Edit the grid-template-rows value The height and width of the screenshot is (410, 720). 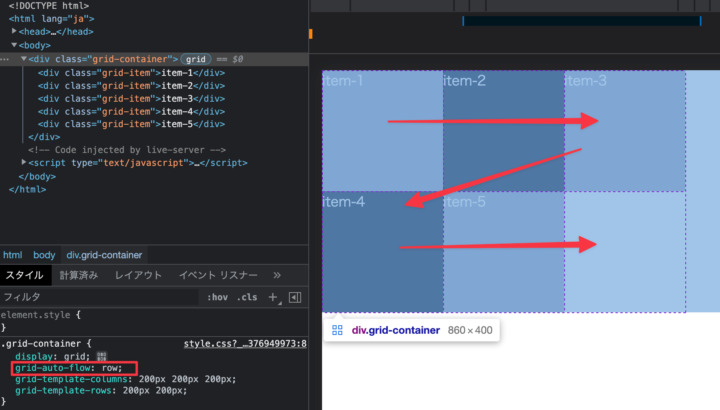point(155,391)
